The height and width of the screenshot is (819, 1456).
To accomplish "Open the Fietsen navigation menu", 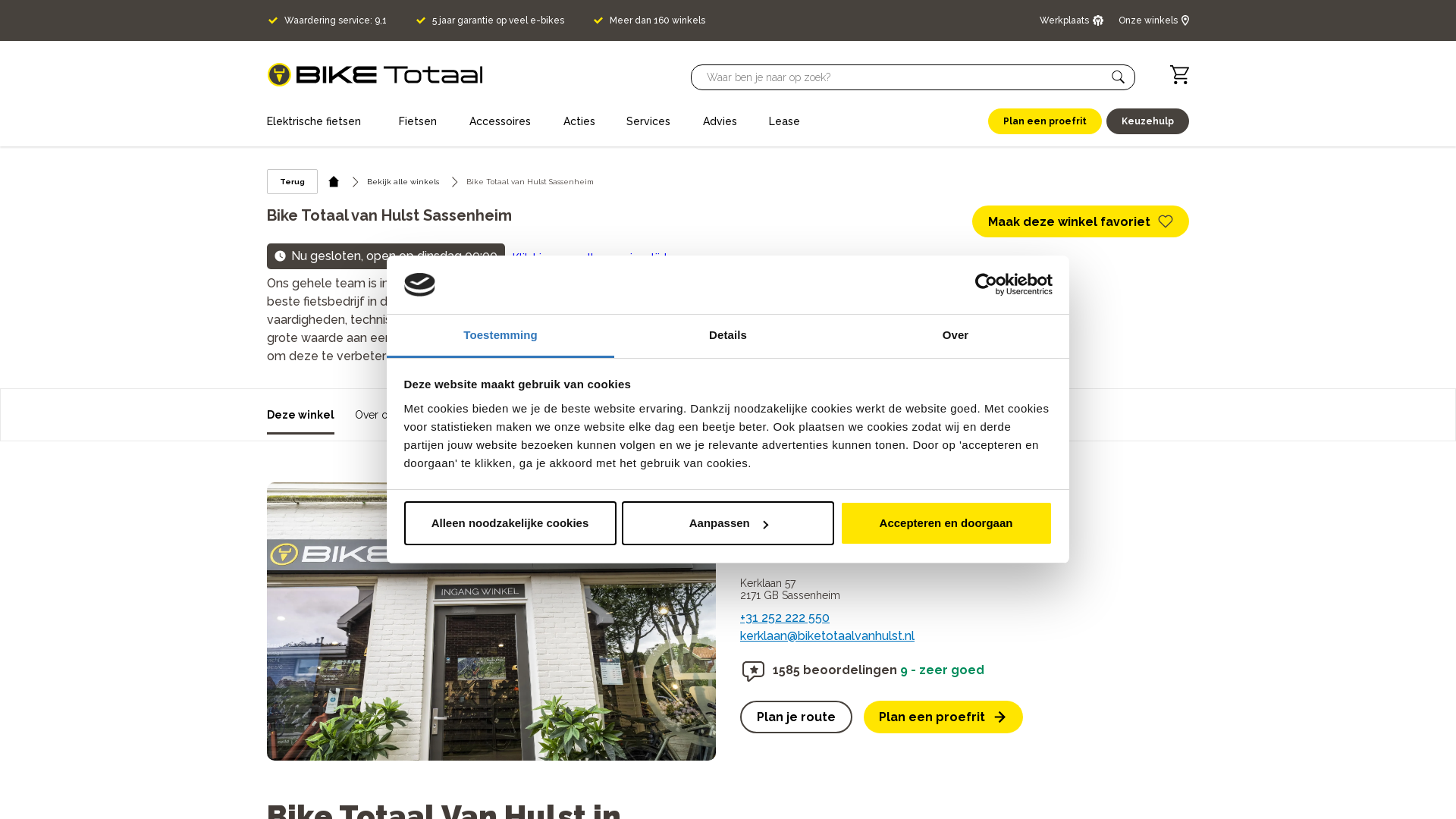I will pos(417,121).
